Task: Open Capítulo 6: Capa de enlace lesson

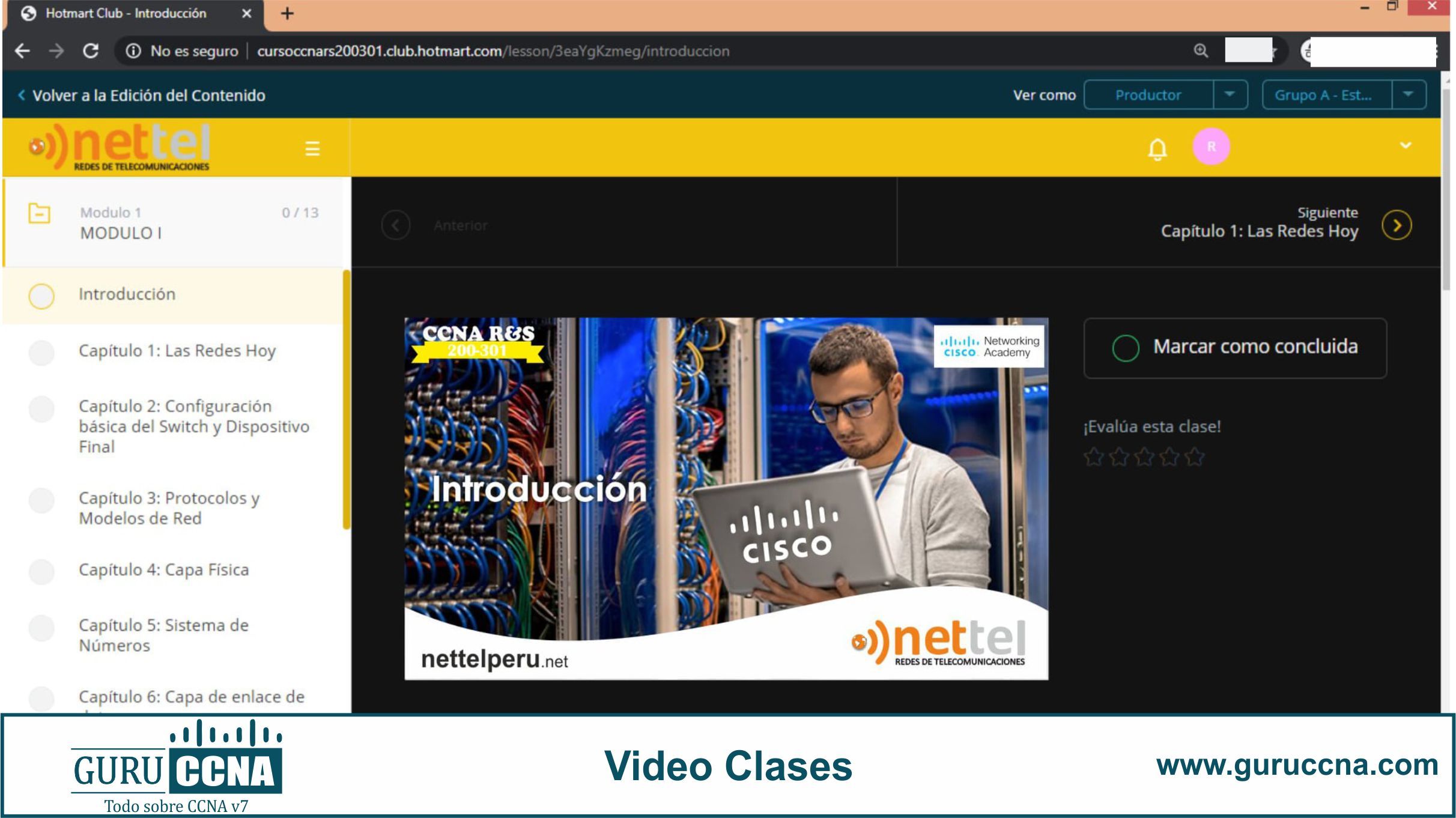Action: [191, 698]
